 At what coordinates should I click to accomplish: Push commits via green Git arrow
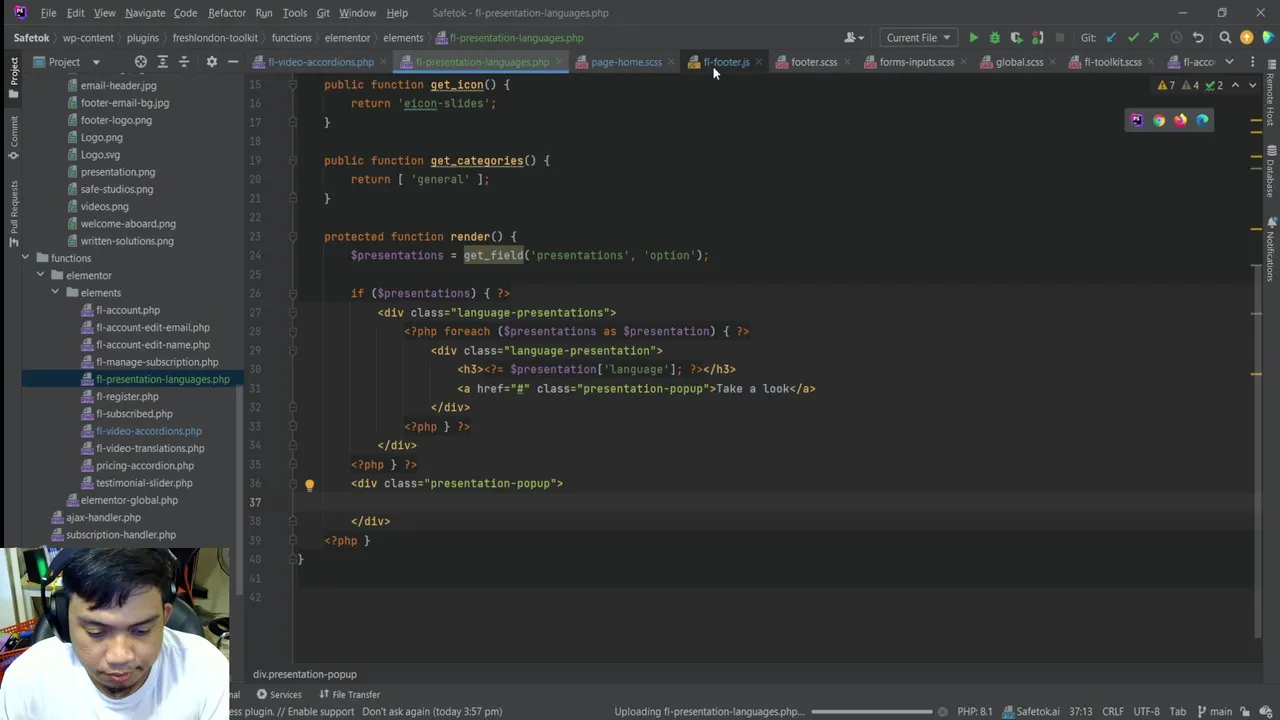click(x=1154, y=38)
